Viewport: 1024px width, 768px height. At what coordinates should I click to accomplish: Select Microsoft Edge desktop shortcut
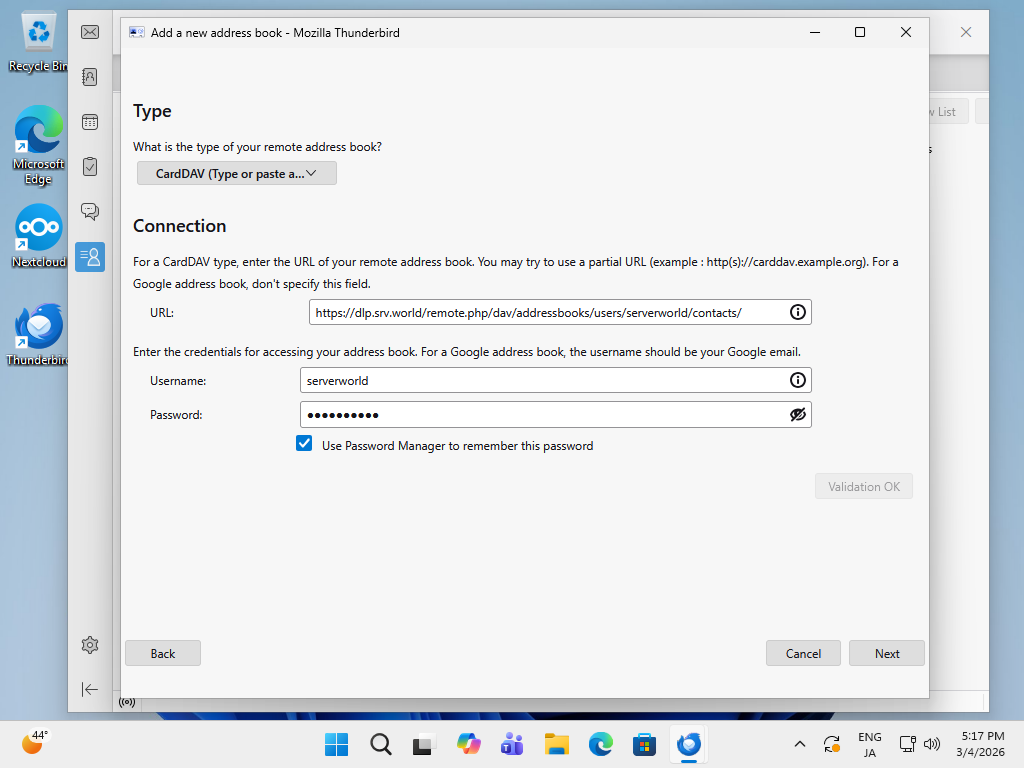tap(38, 146)
